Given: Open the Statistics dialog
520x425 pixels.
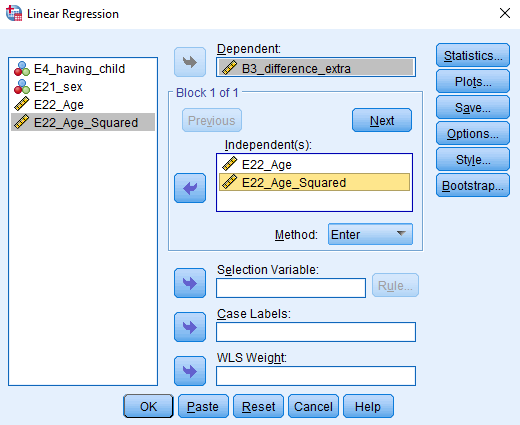Looking at the screenshot, I should (473, 55).
